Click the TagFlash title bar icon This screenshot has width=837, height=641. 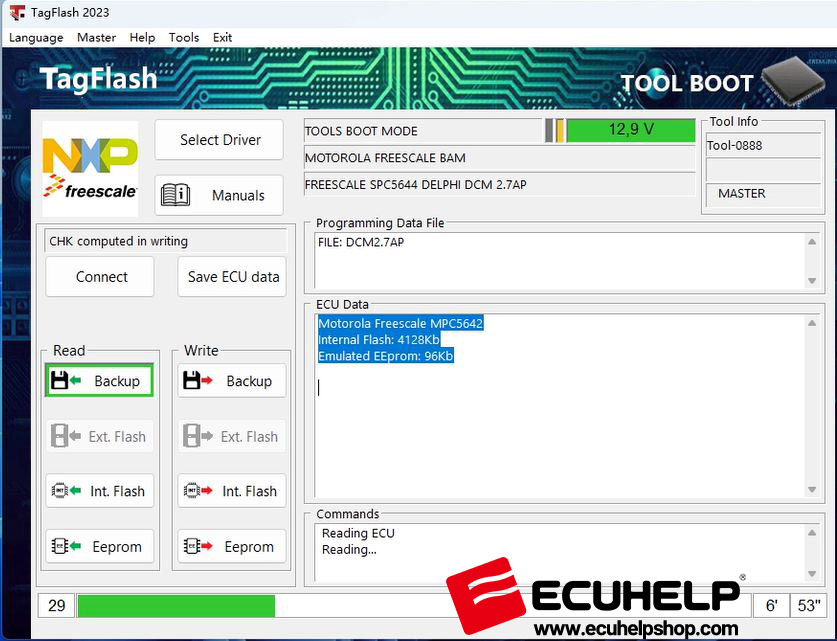[18, 12]
